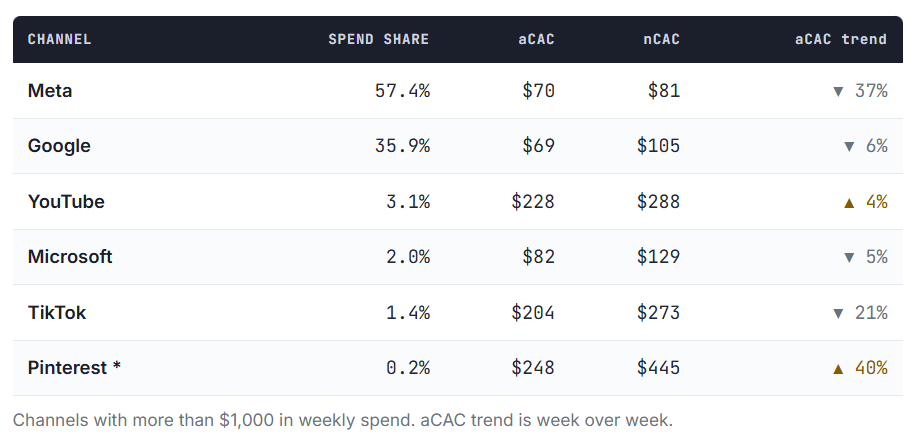Sort by the SPEND SHARE column header
The height and width of the screenshot is (438, 913).
click(x=378, y=39)
